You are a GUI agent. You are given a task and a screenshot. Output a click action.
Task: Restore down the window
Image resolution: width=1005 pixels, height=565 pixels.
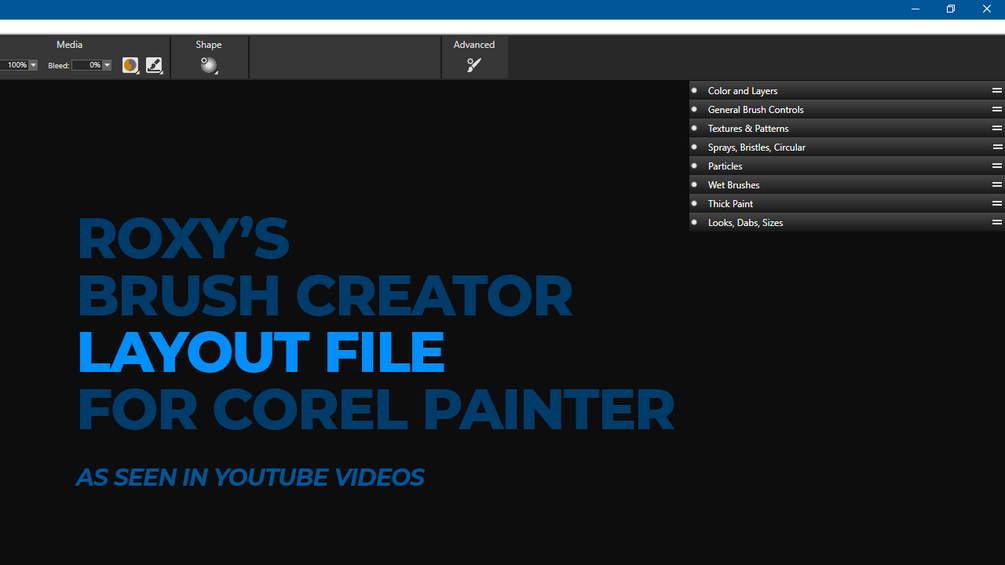tap(951, 9)
